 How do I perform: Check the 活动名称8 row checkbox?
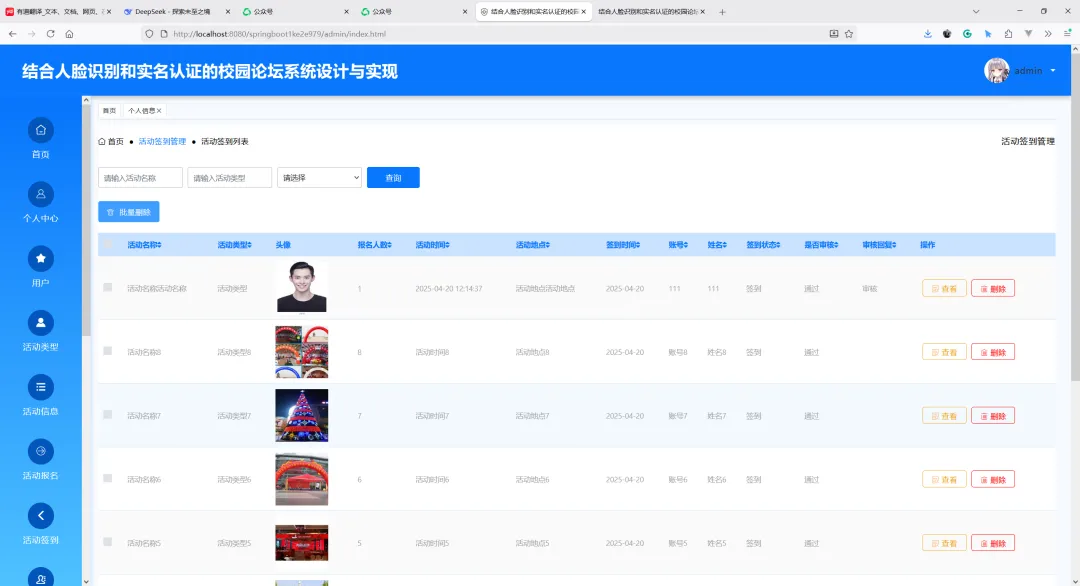pos(107,351)
